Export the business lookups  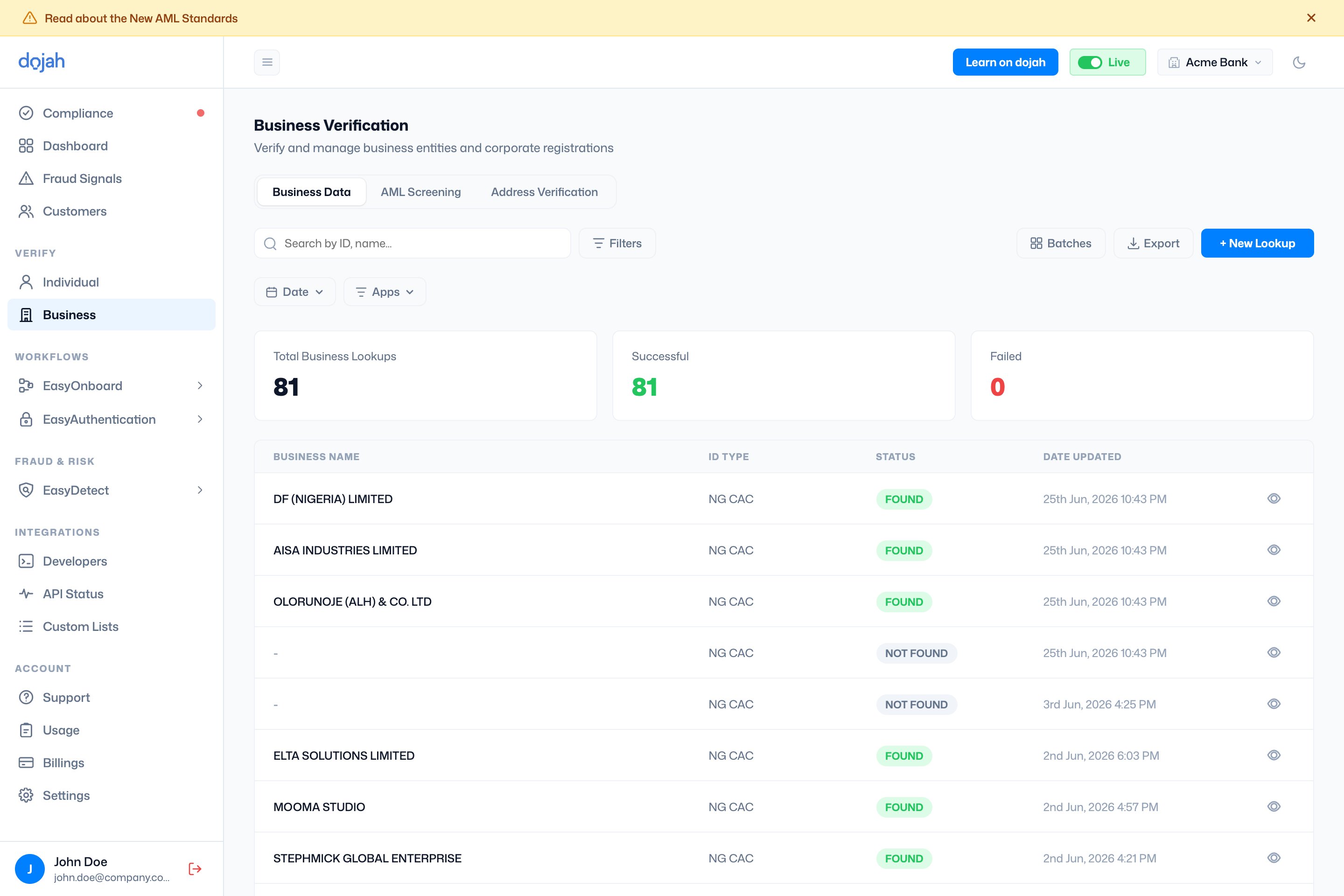coord(1153,244)
